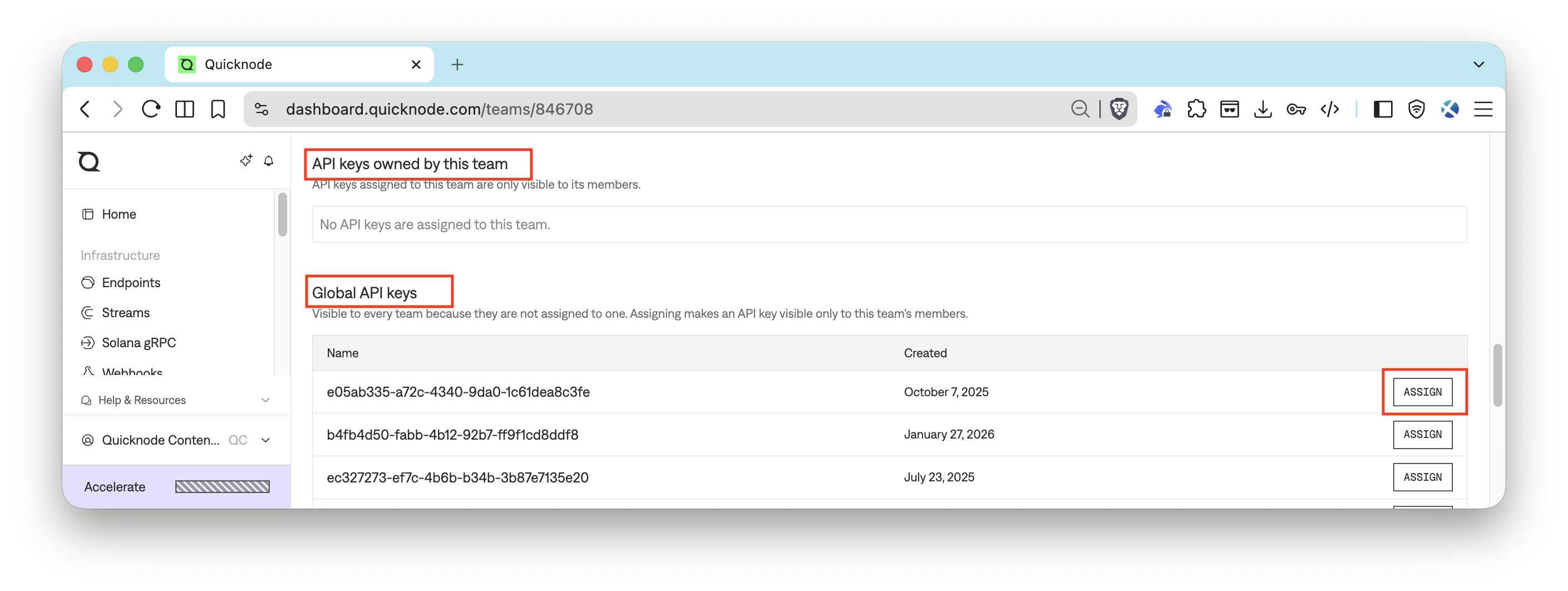Open Brave Shields lion icon

1119,109
